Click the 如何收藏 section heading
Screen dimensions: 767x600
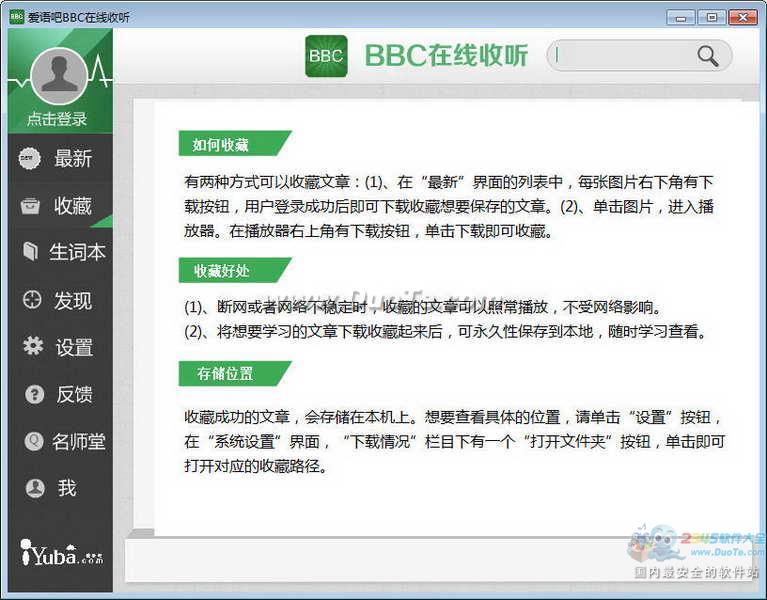tap(235, 144)
